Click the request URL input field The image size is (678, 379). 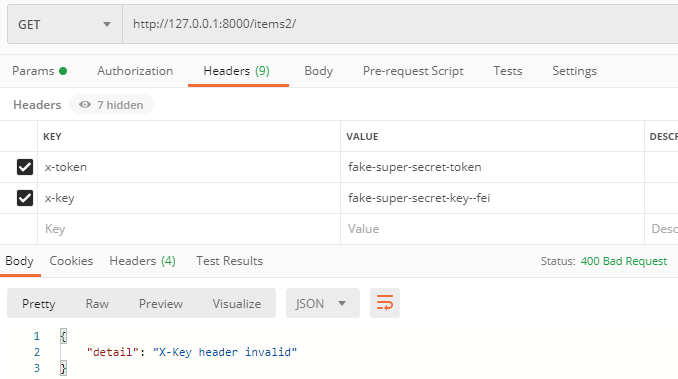click(400, 24)
